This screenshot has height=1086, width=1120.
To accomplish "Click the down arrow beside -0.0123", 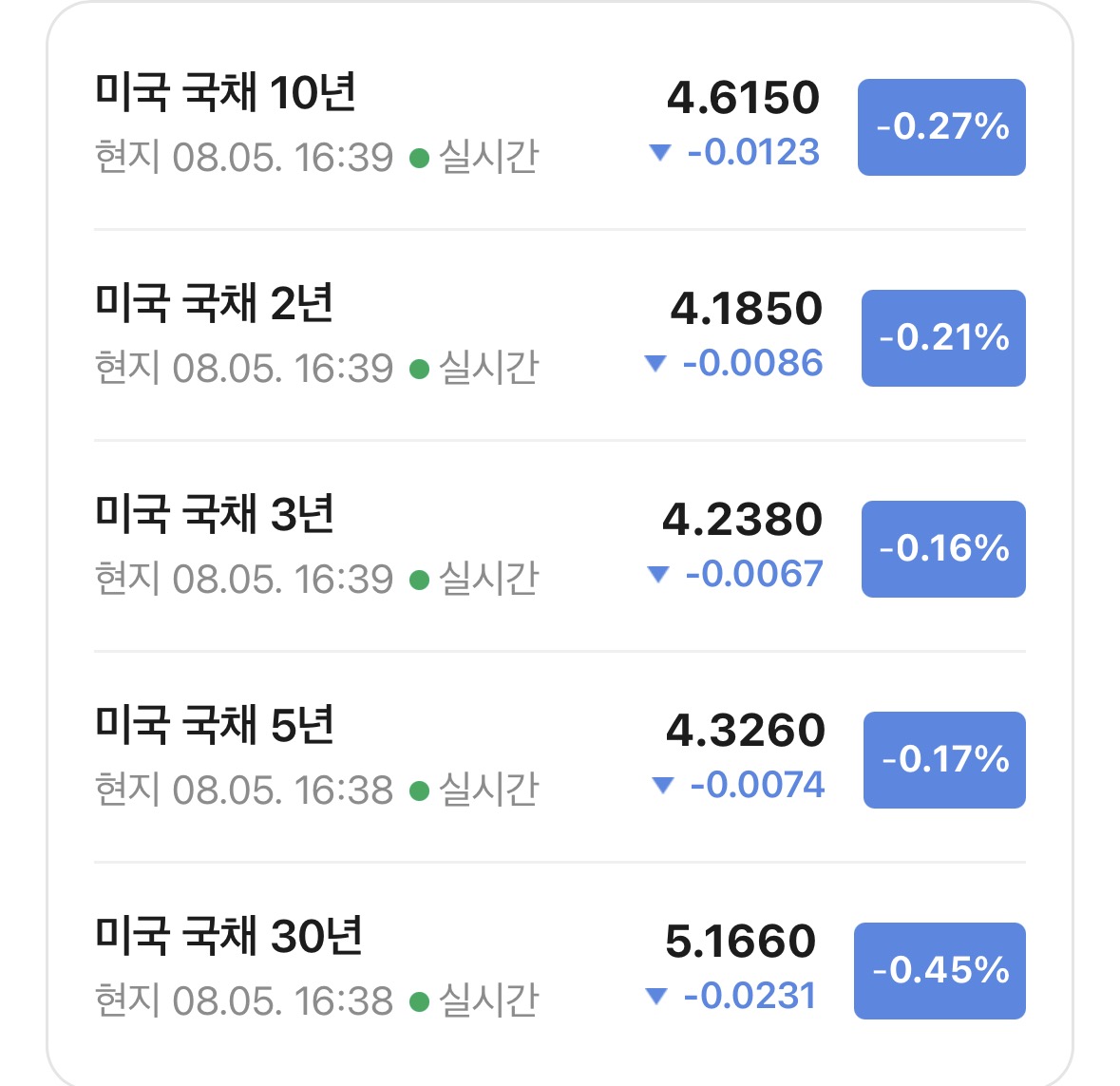I will pos(660,152).
